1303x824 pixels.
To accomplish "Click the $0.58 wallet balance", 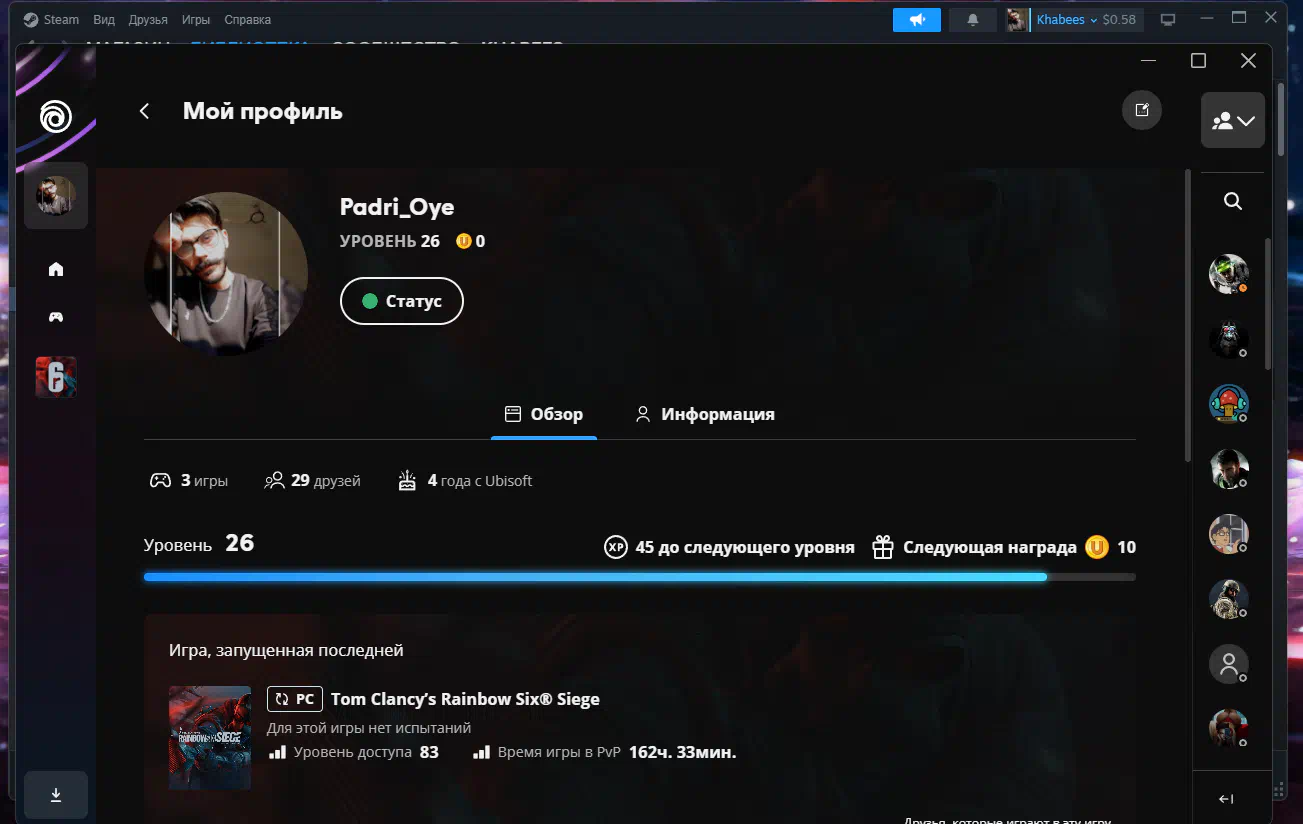I will (1119, 19).
